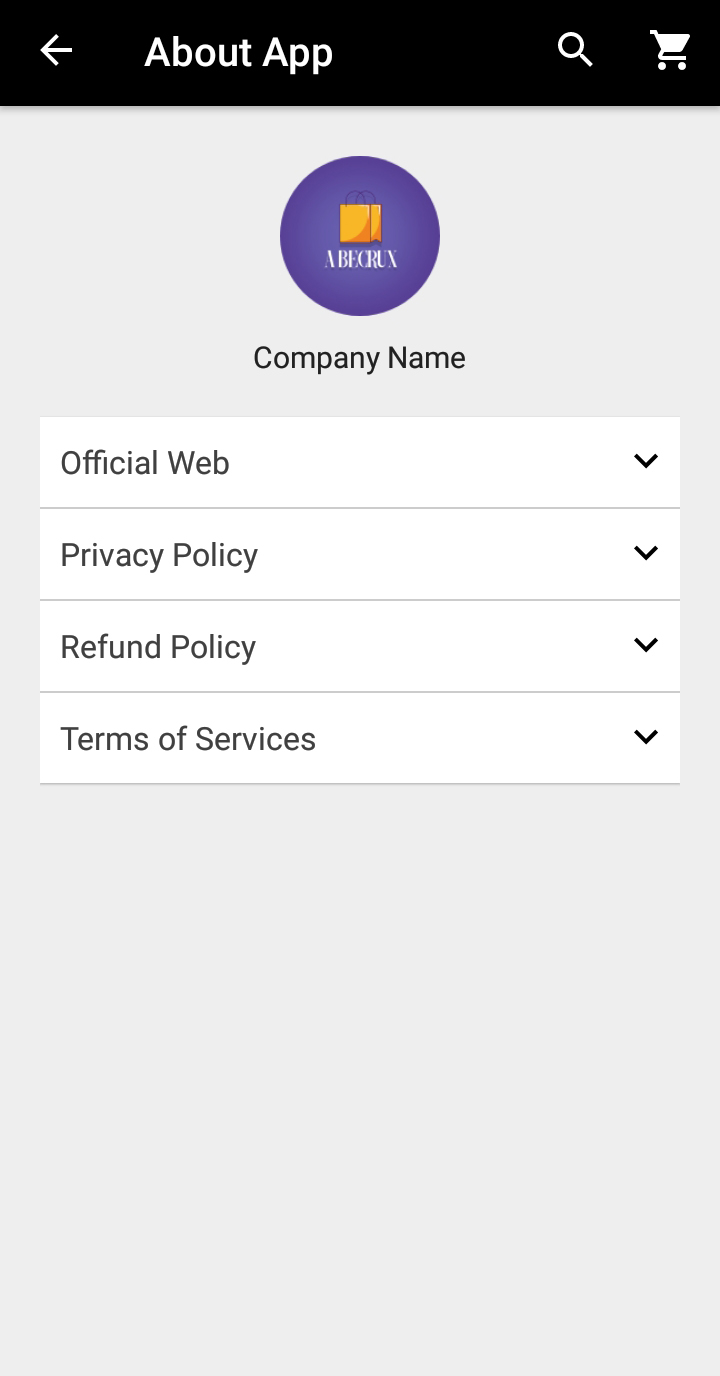Click the Company Name text
Screen dimensions: 720x1376
pos(359,358)
